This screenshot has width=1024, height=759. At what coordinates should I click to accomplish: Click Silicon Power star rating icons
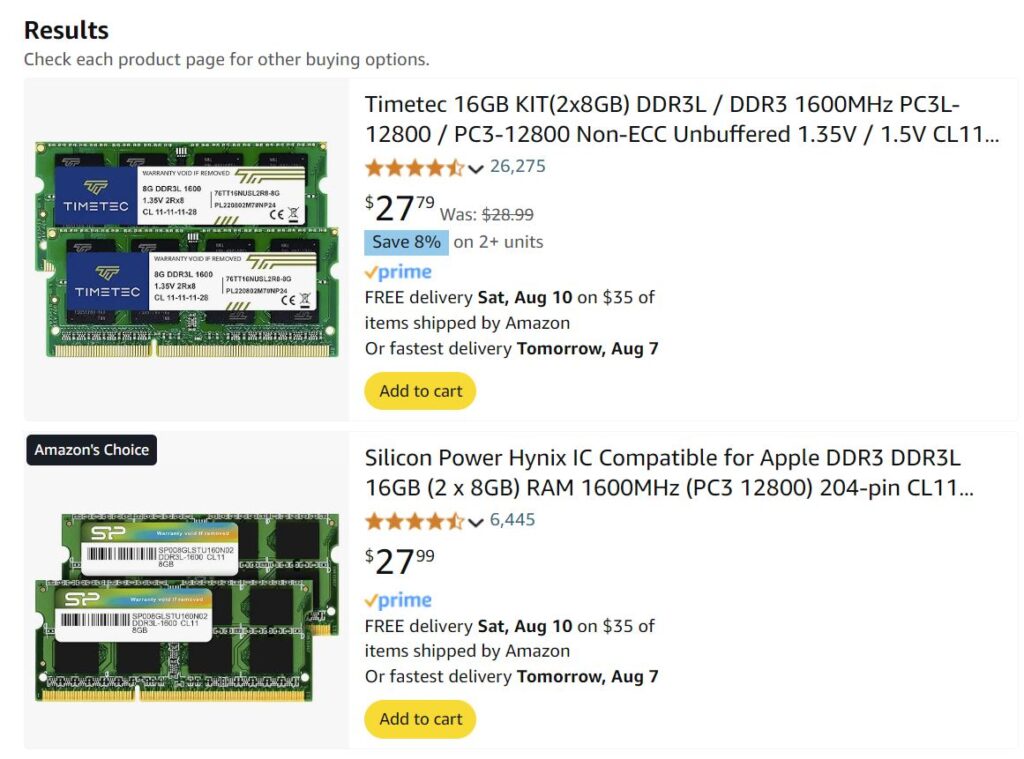pyautogui.click(x=414, y=521)
